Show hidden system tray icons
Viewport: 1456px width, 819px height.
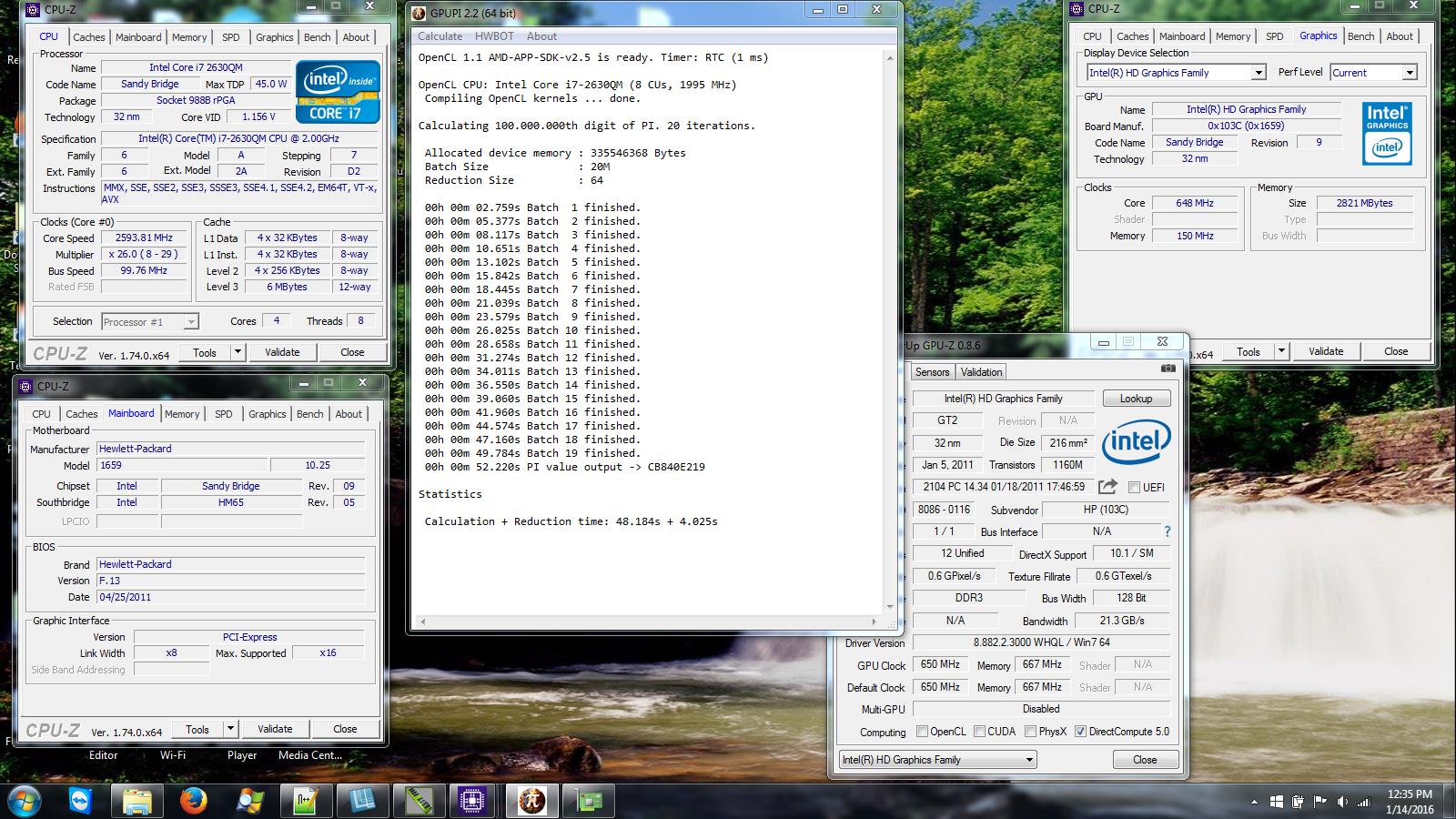1255,802
